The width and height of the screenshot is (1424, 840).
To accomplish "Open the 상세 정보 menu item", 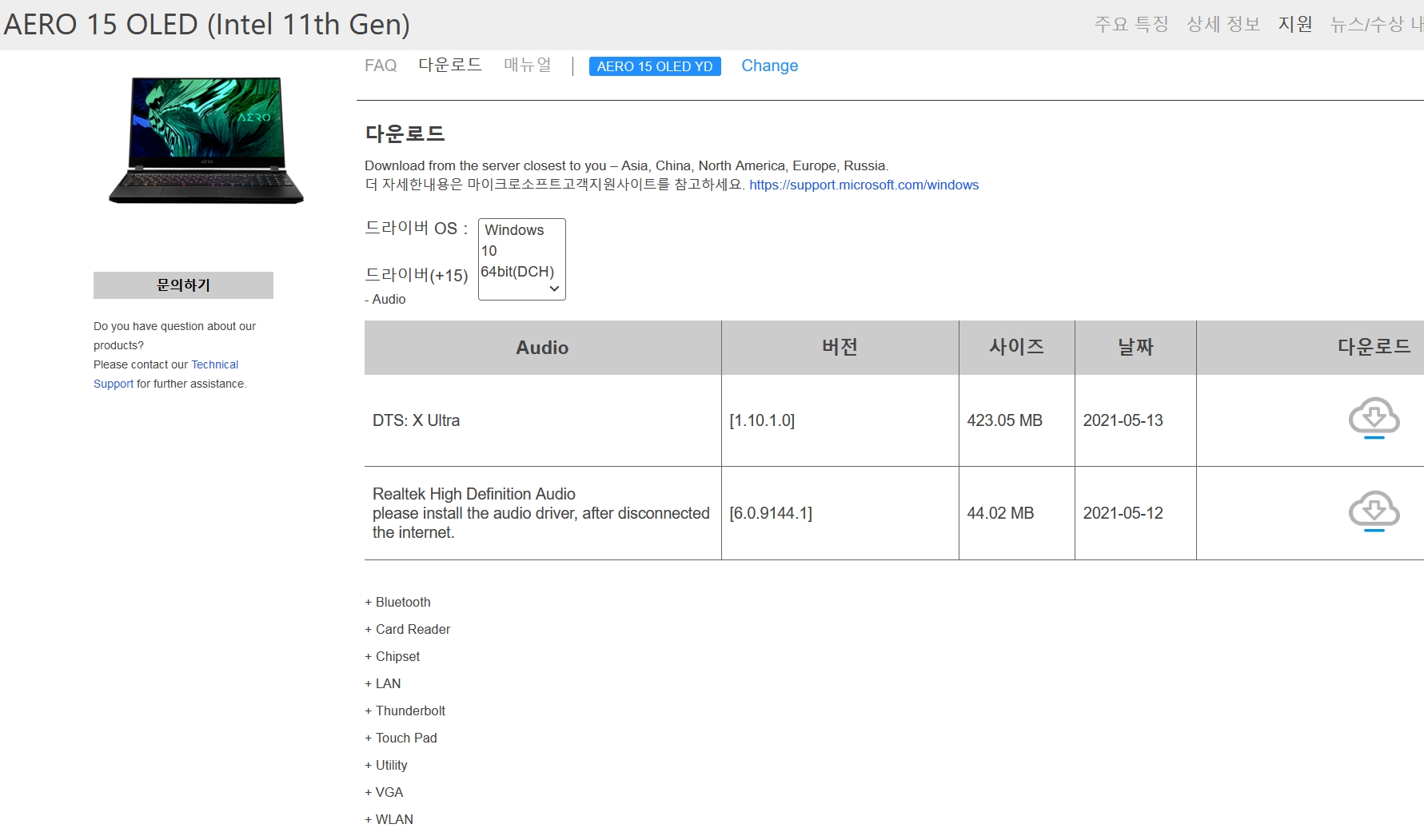I will 1222,24.
